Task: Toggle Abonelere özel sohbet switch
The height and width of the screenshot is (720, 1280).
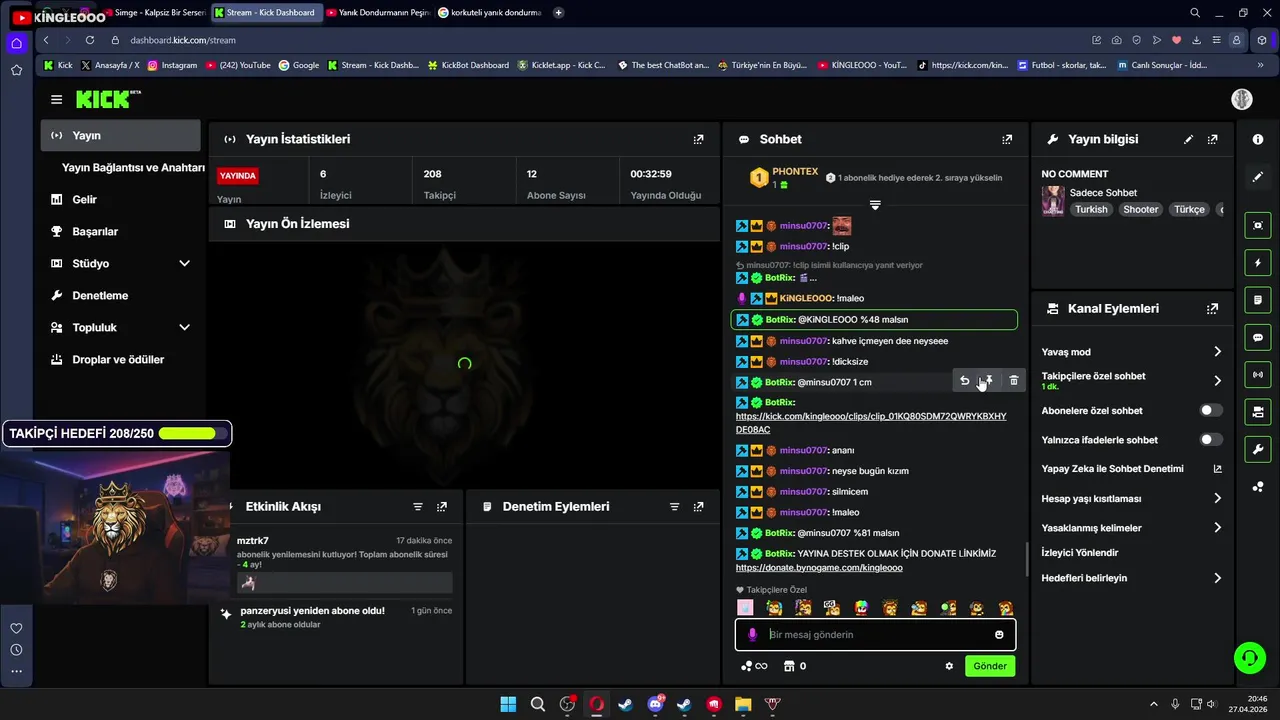Action: tap(1211, 410)
